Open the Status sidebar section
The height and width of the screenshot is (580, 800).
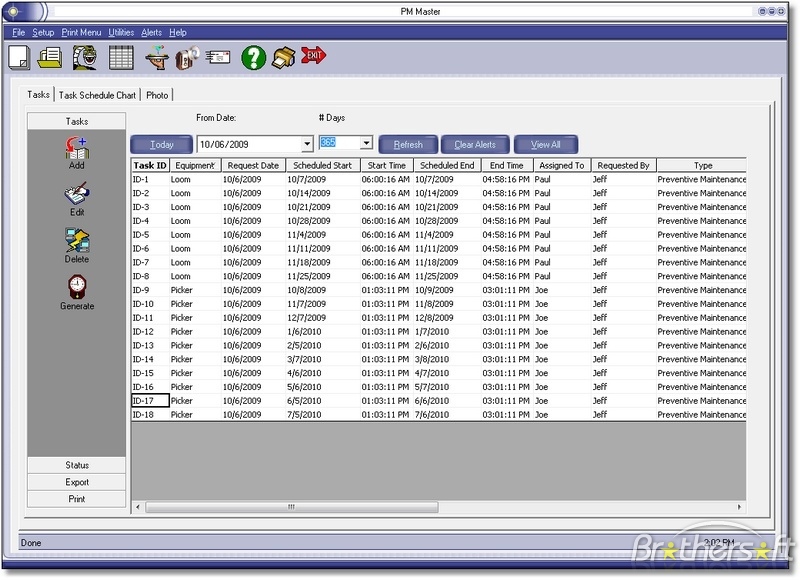click(x=77, y=465)
